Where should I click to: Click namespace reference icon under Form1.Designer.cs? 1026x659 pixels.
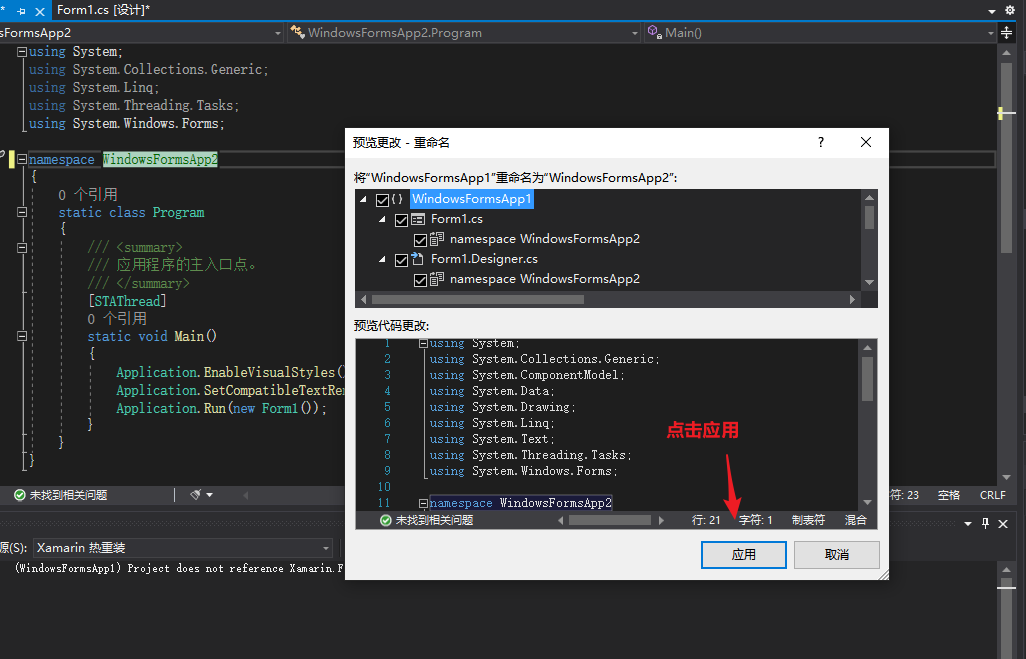coord(437,279)
